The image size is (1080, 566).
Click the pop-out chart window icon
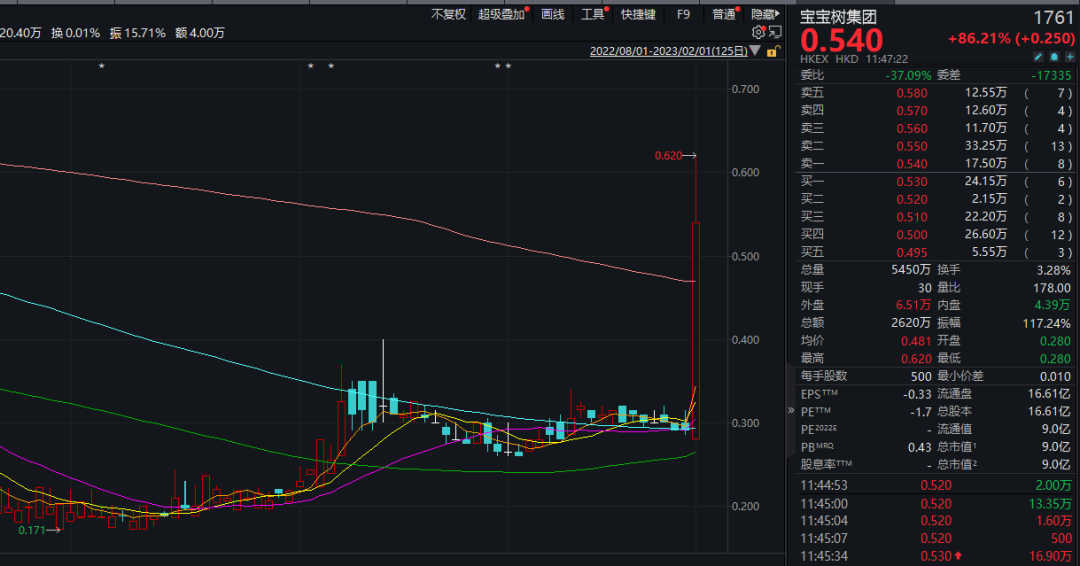coord(775,32)
